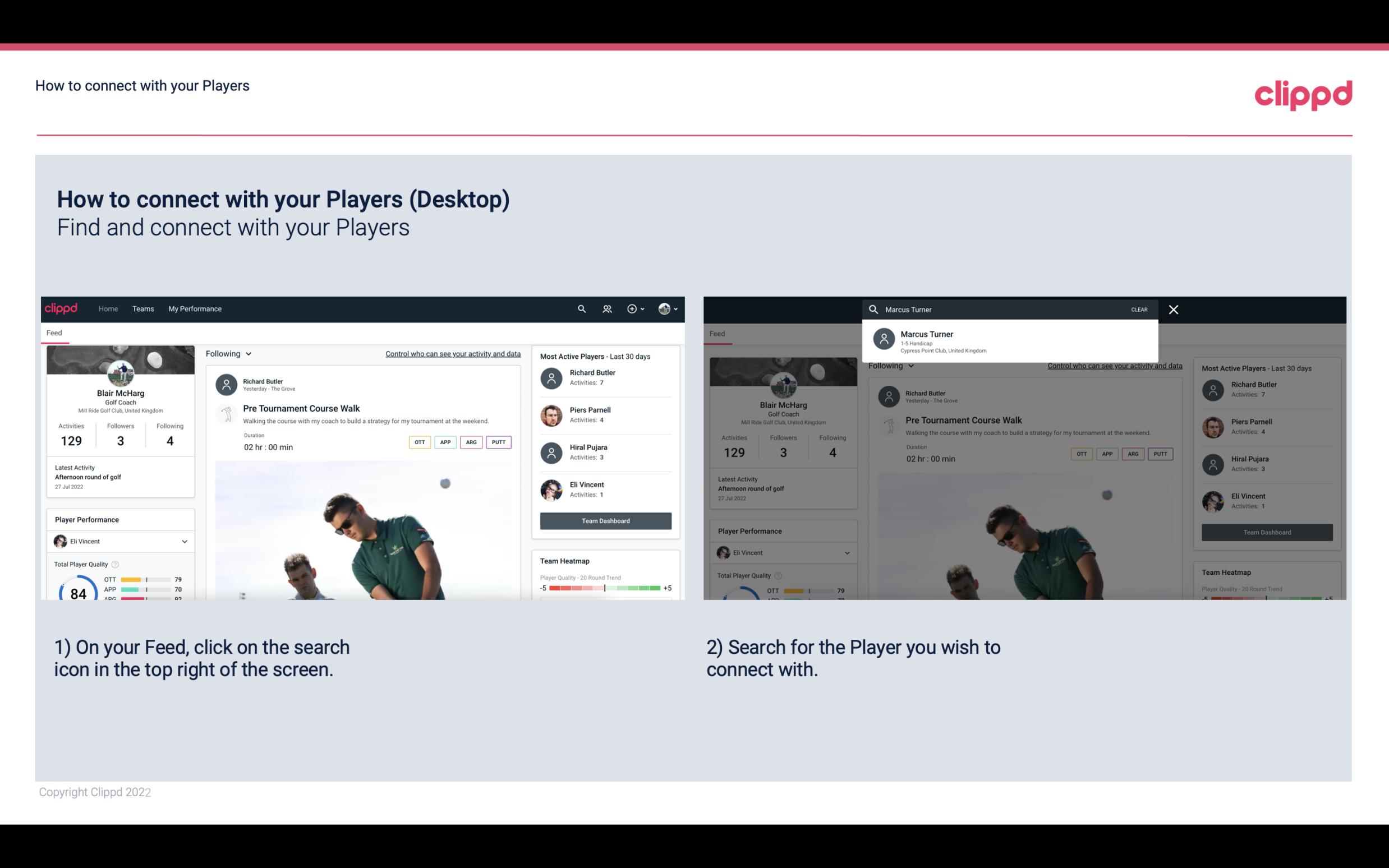Click the PUTT performance tag icon
The image size is (1389, 868).
tap(497, 441)
